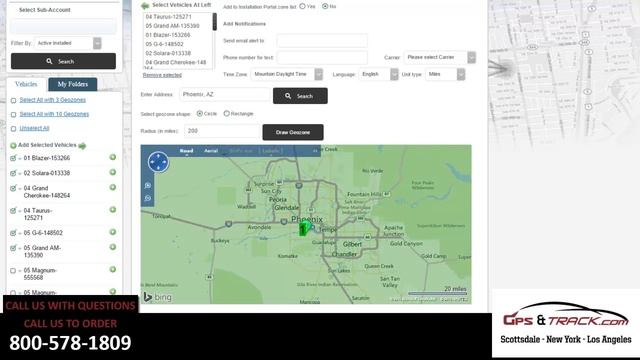
Task: Click the magnifier icon in the sidebar Search button
Action: [x=49, y=61]
